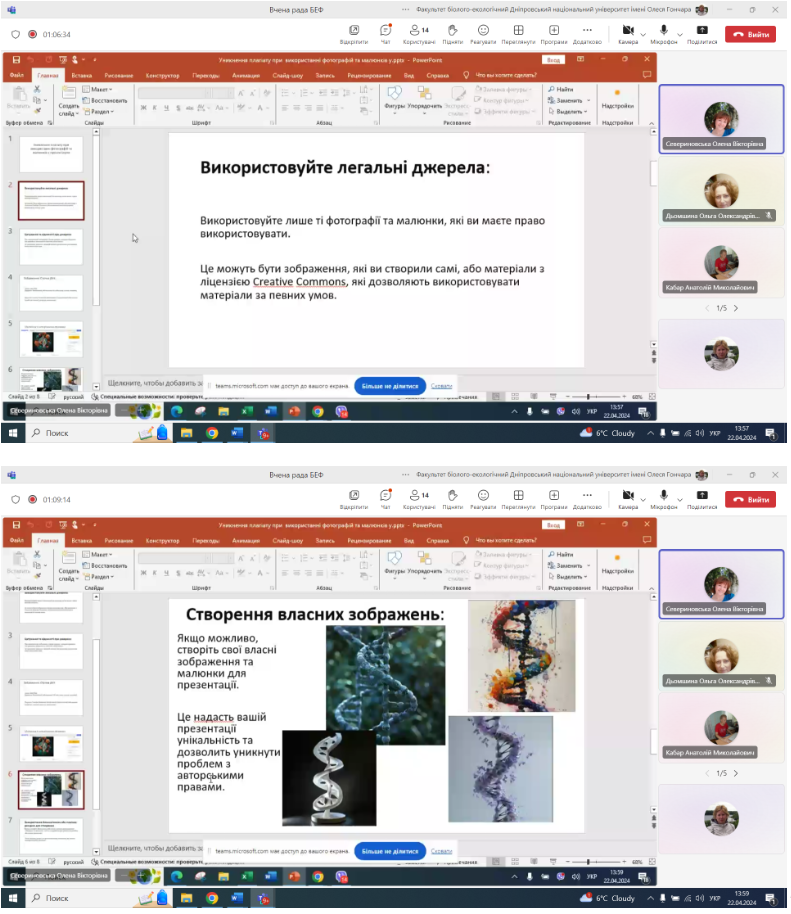The image size is (791, 914).
Task: Go to next participants page in lower meeting
Action: 736,774
